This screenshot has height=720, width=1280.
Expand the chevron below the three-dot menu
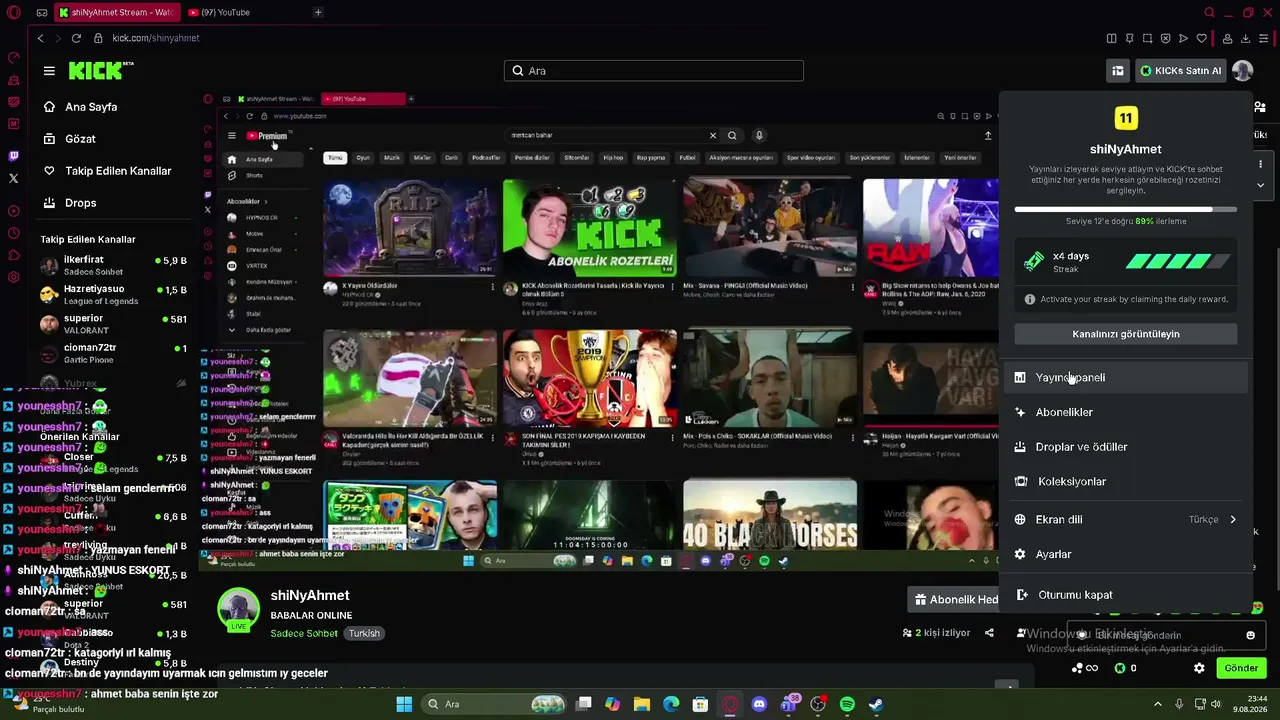click(x=1260, y=185)
